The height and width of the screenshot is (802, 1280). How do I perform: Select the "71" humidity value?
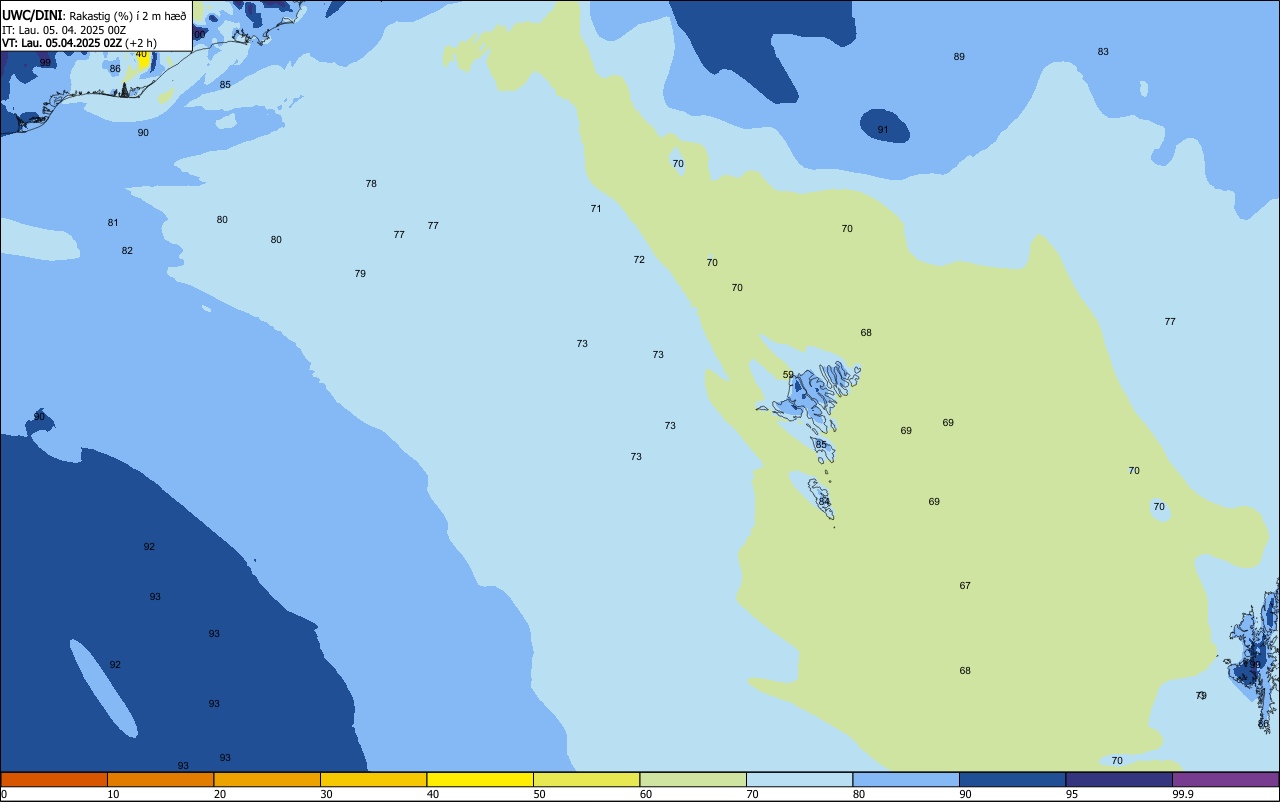(596, 209)
